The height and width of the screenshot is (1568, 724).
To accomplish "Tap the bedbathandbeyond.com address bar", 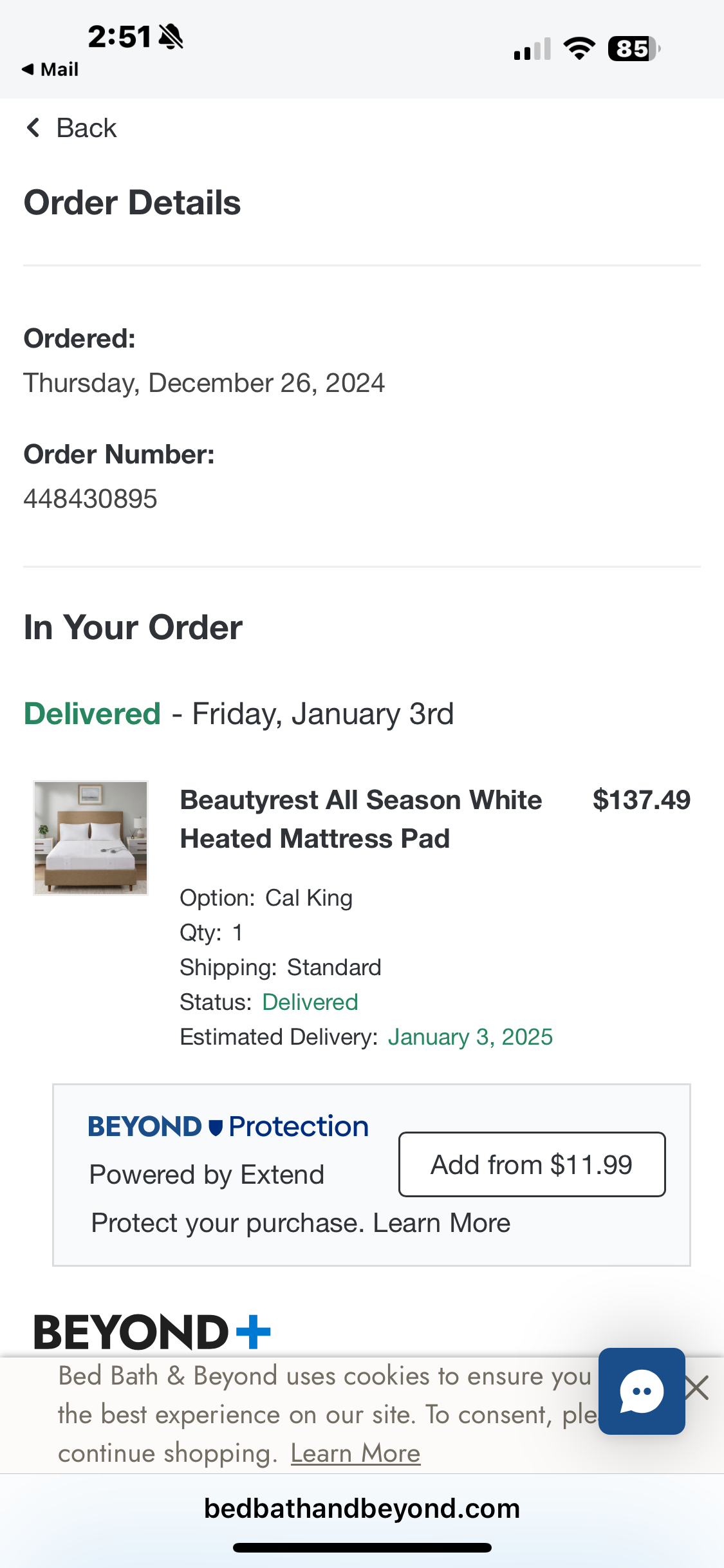I will point(362,1508).
